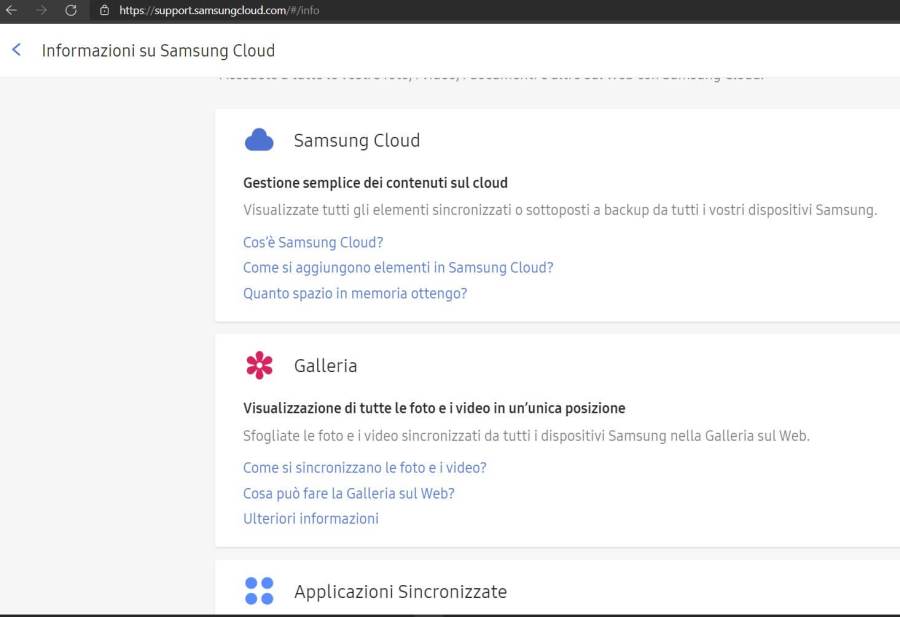Screen dimensions: 900x617
Task: Click the "Galleria" section heading
Action: point(325,366)
